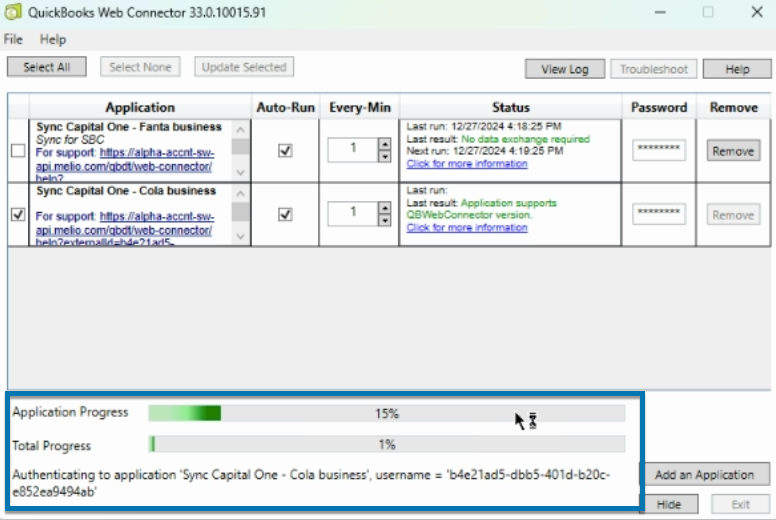776x520 pixels.
Task: Click the View Log button
Action: 565,69
